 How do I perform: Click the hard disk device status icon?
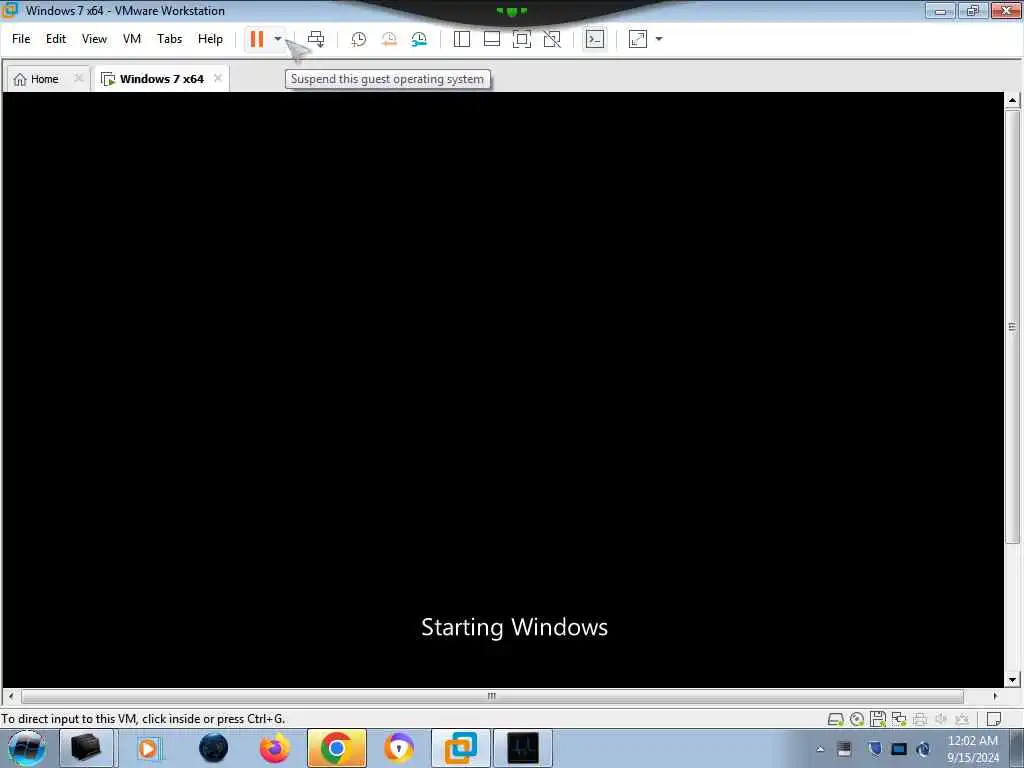tap(835, 720)
